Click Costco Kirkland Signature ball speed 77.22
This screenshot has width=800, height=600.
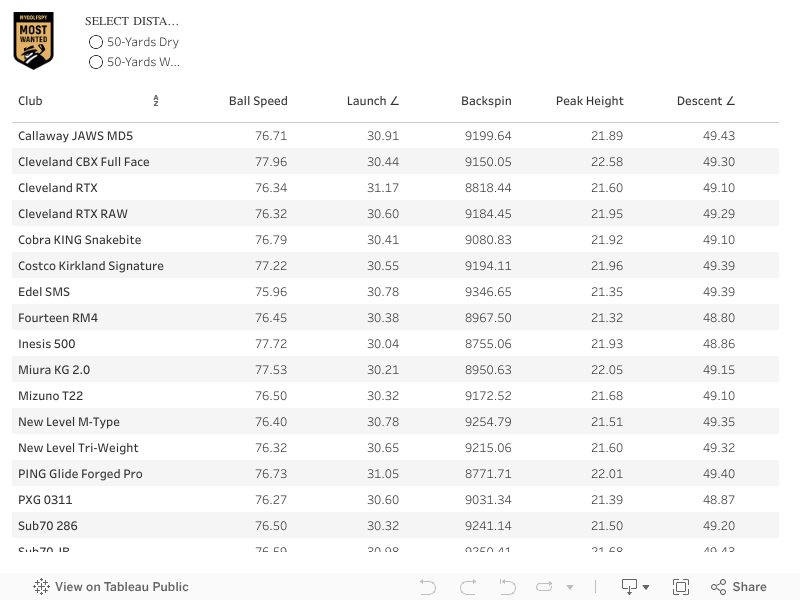pos(271,266)
